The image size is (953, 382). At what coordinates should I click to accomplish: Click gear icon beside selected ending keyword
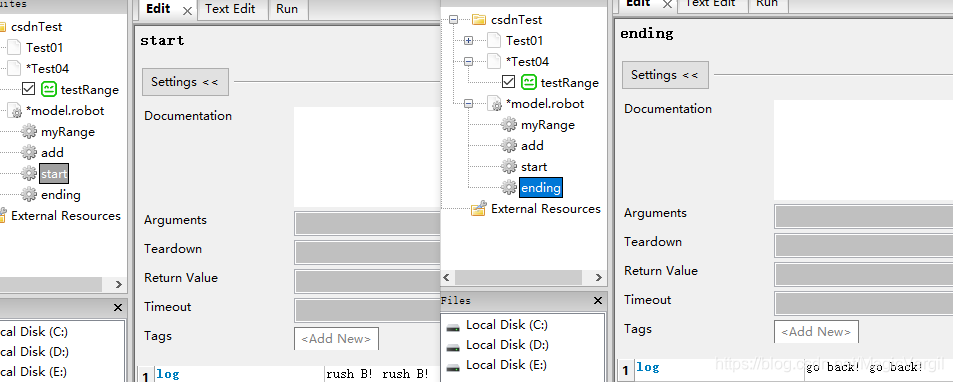(x=509, y=188)
